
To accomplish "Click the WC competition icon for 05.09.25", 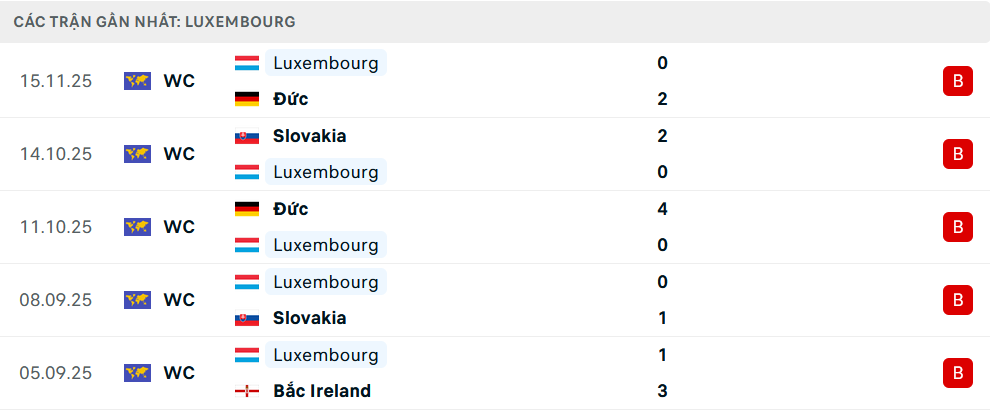I will tap(137, 373).
